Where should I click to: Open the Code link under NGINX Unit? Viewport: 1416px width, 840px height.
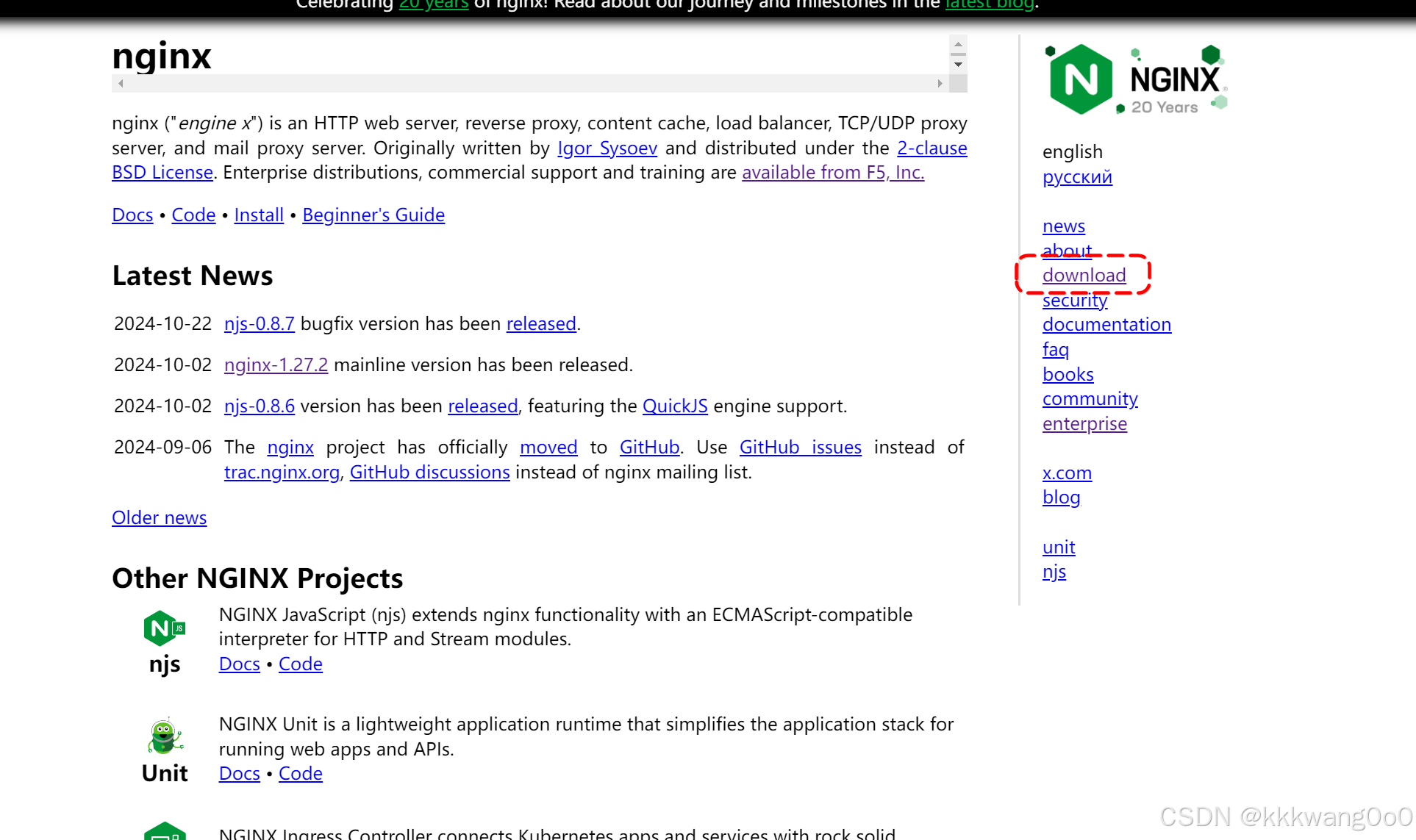[x=300, y=773]
